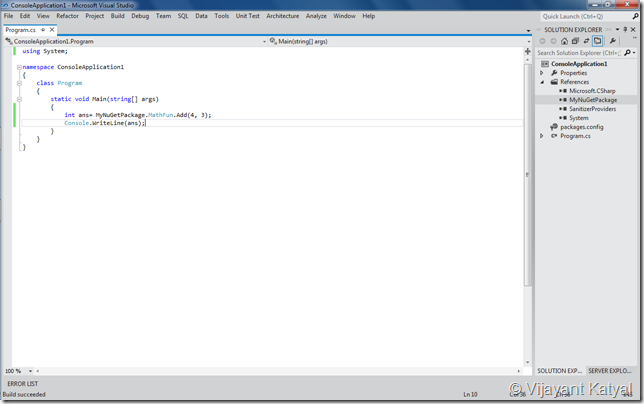This screenshot has width=644, height=404.
Task: Click the editor split window handle
Action: click(528, 51)
